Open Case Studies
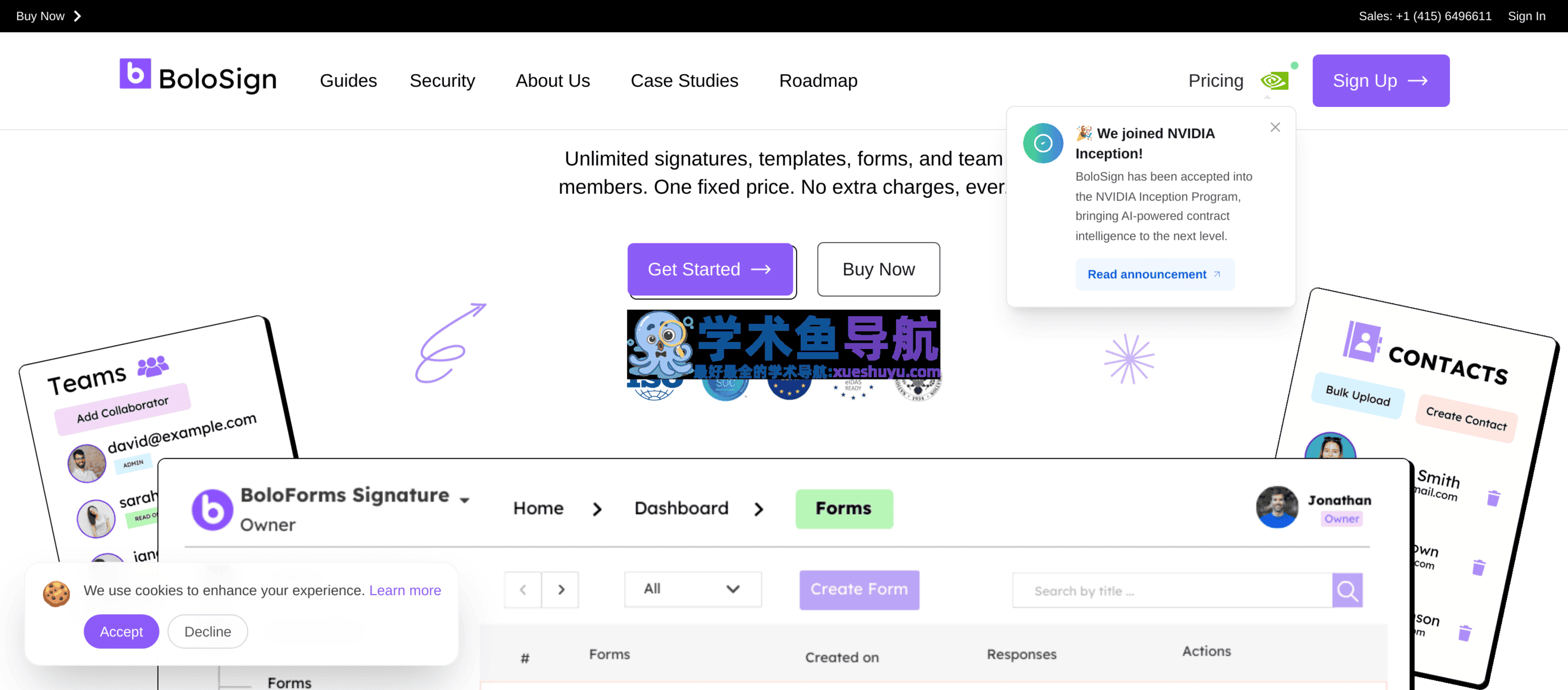Image resolution: width=1568 pixels, height=690 pixels. tap(684, 81)
